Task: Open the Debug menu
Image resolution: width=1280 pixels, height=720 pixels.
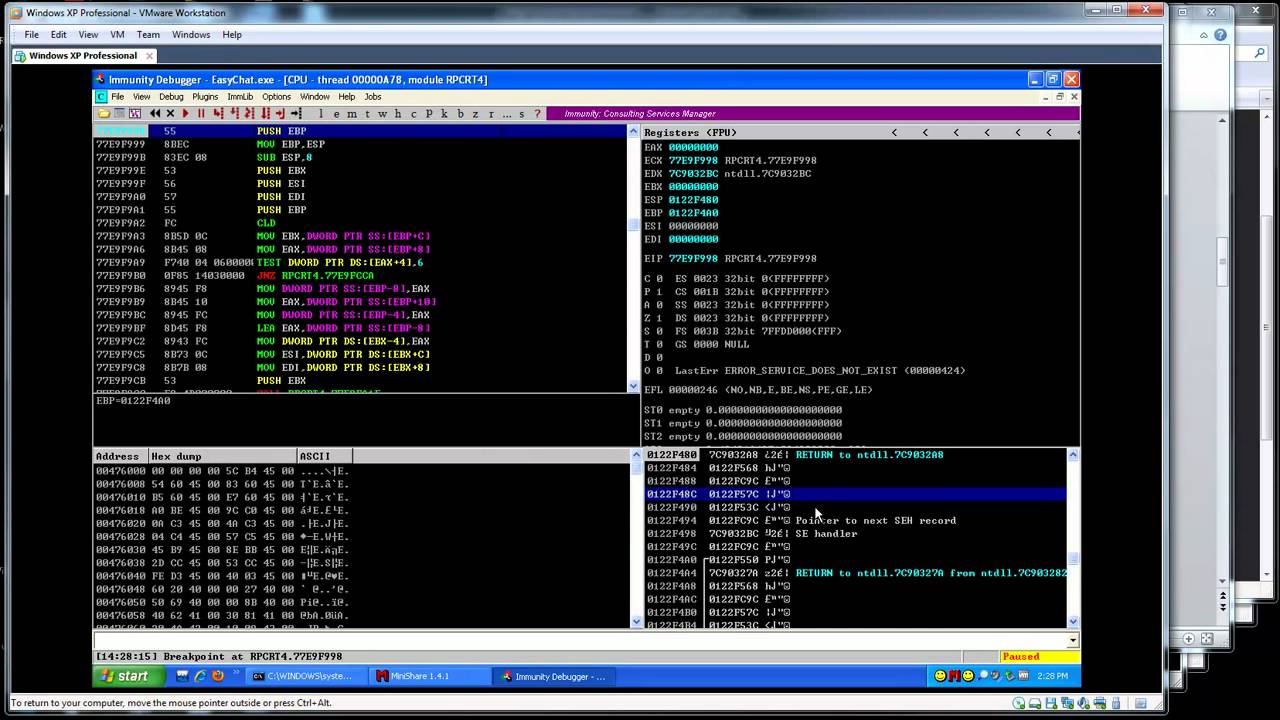Action: point(171,97)
